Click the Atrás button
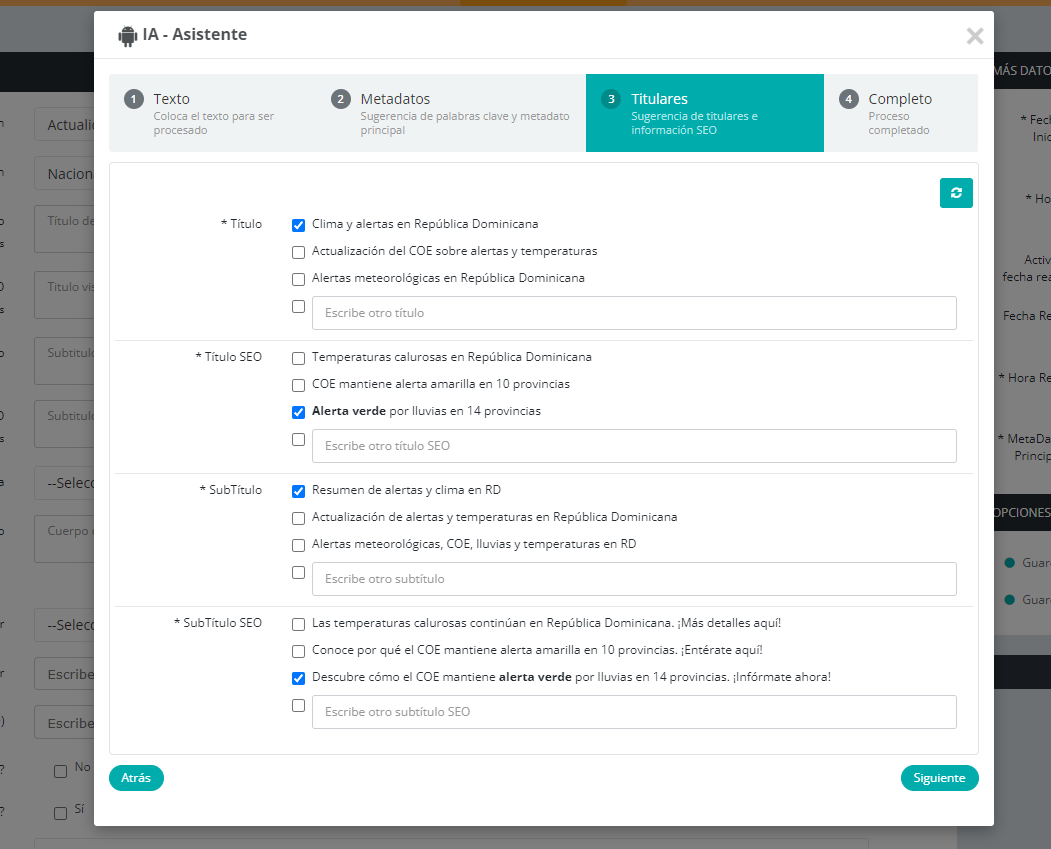The height and width of the screenshot is (849, 1051). (136, 778)
